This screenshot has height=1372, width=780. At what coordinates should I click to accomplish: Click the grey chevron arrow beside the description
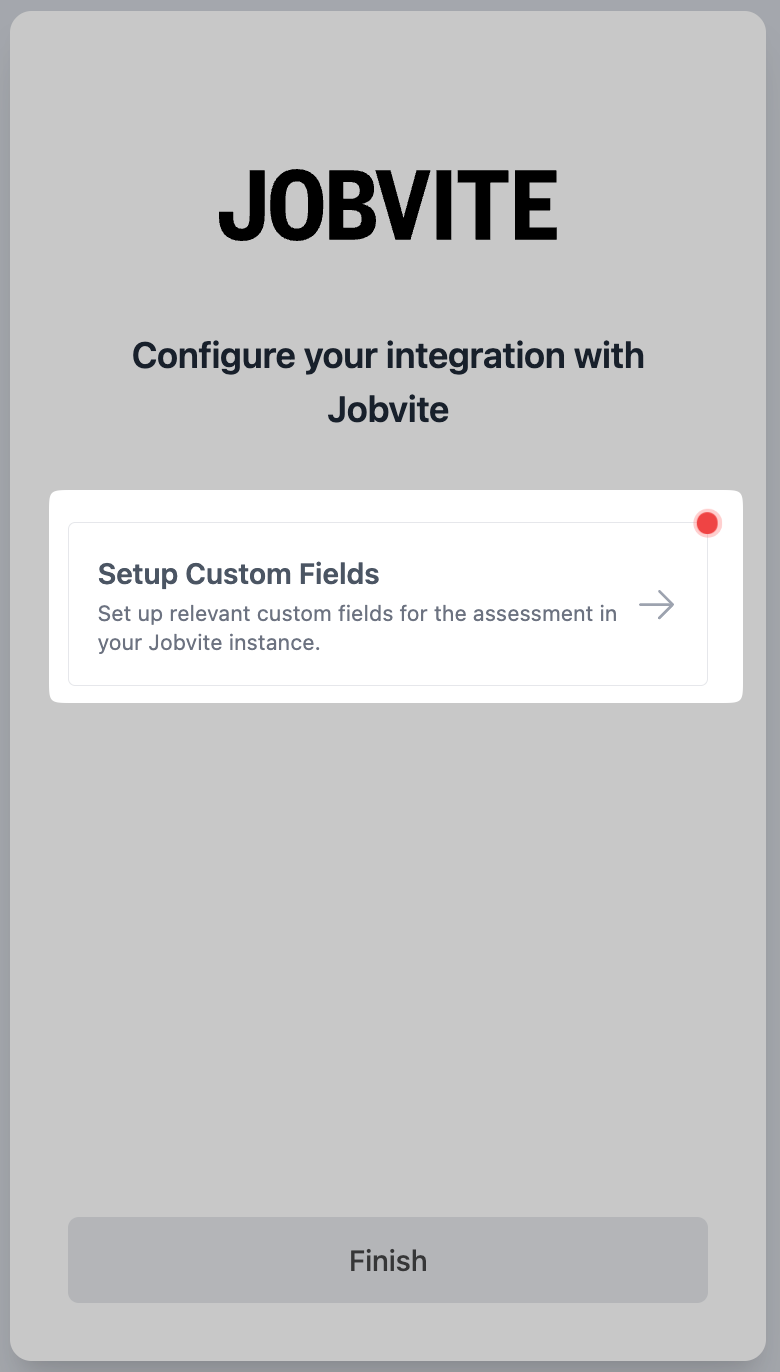(x=656, y=605)
